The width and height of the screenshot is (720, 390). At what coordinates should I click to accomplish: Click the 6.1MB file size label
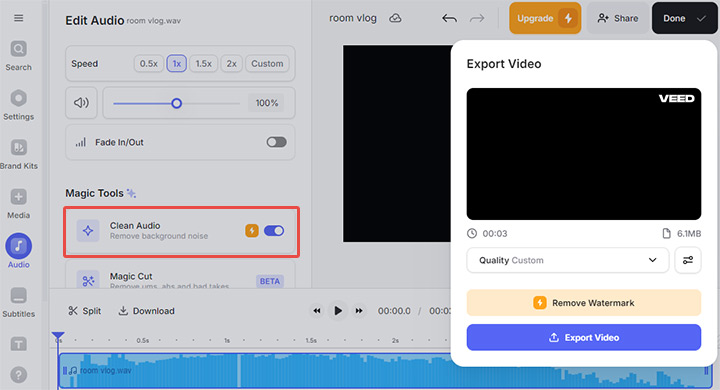click(x=689, y=234)
